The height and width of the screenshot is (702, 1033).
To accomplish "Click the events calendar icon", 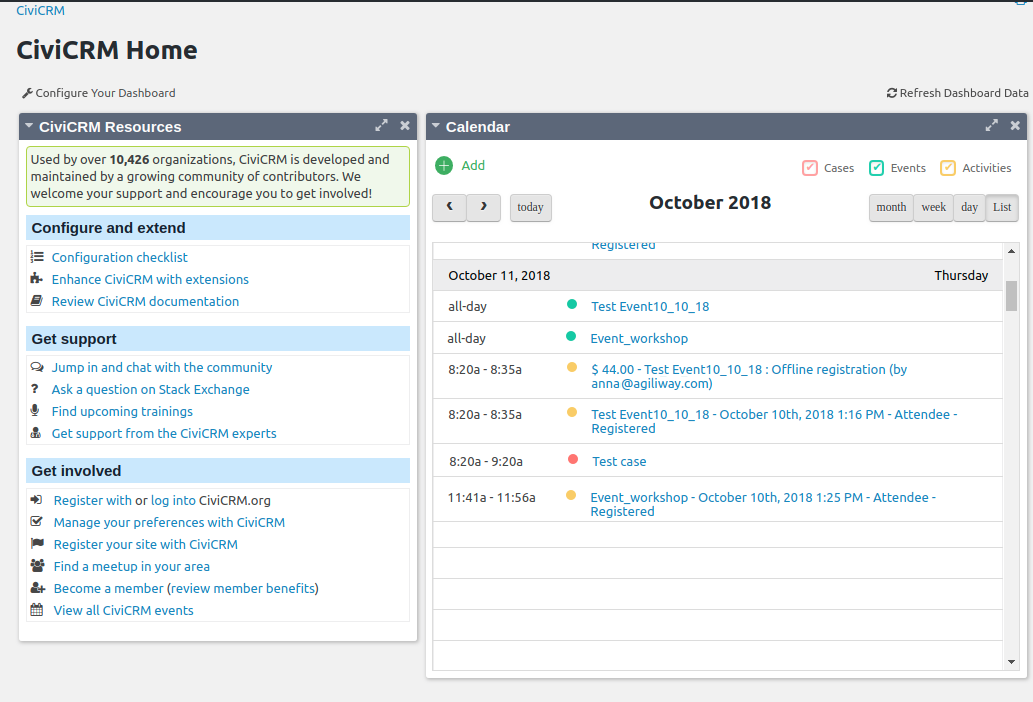I will pos(37,610).
